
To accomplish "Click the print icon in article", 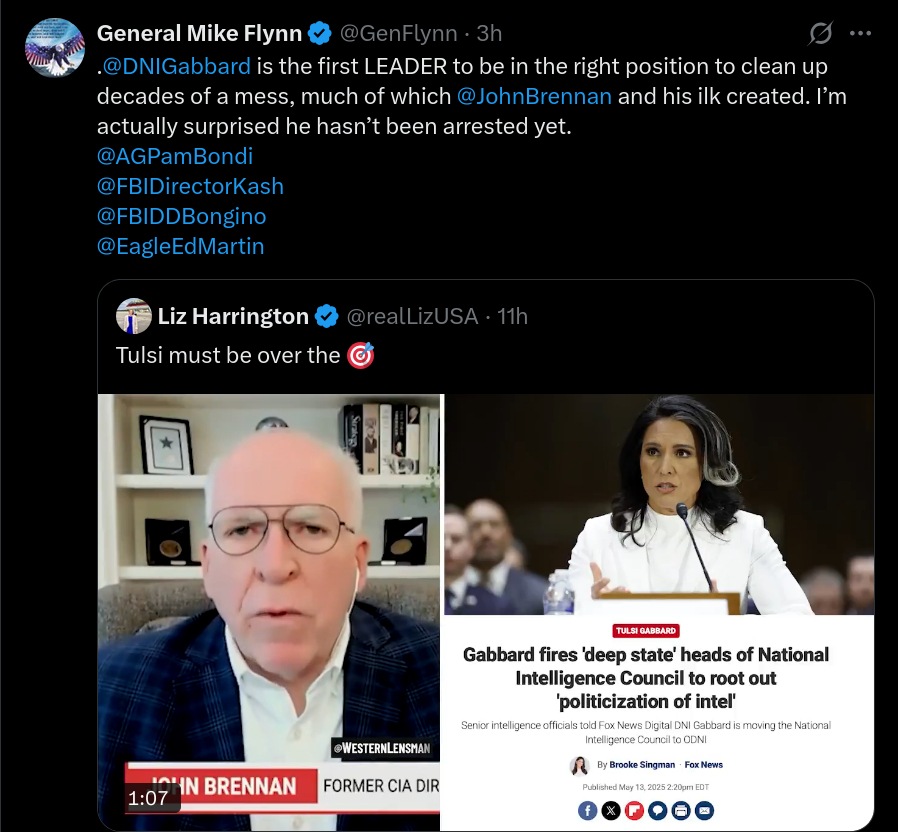I will (x=681, y=810).
